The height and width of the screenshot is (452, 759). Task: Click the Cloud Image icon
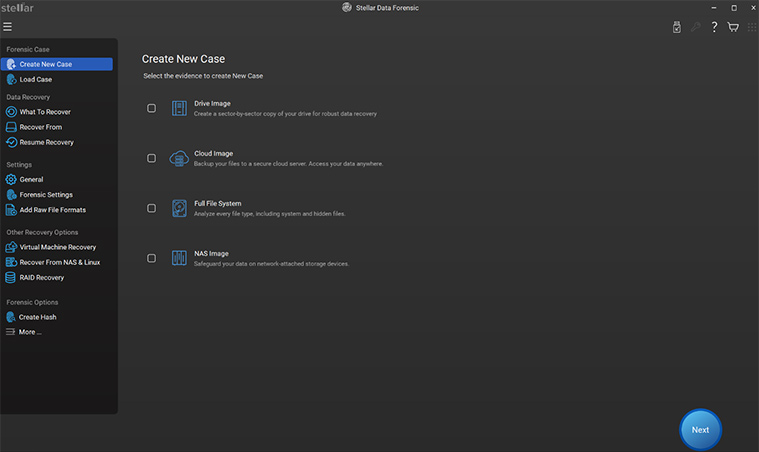(x=179, y=158)
